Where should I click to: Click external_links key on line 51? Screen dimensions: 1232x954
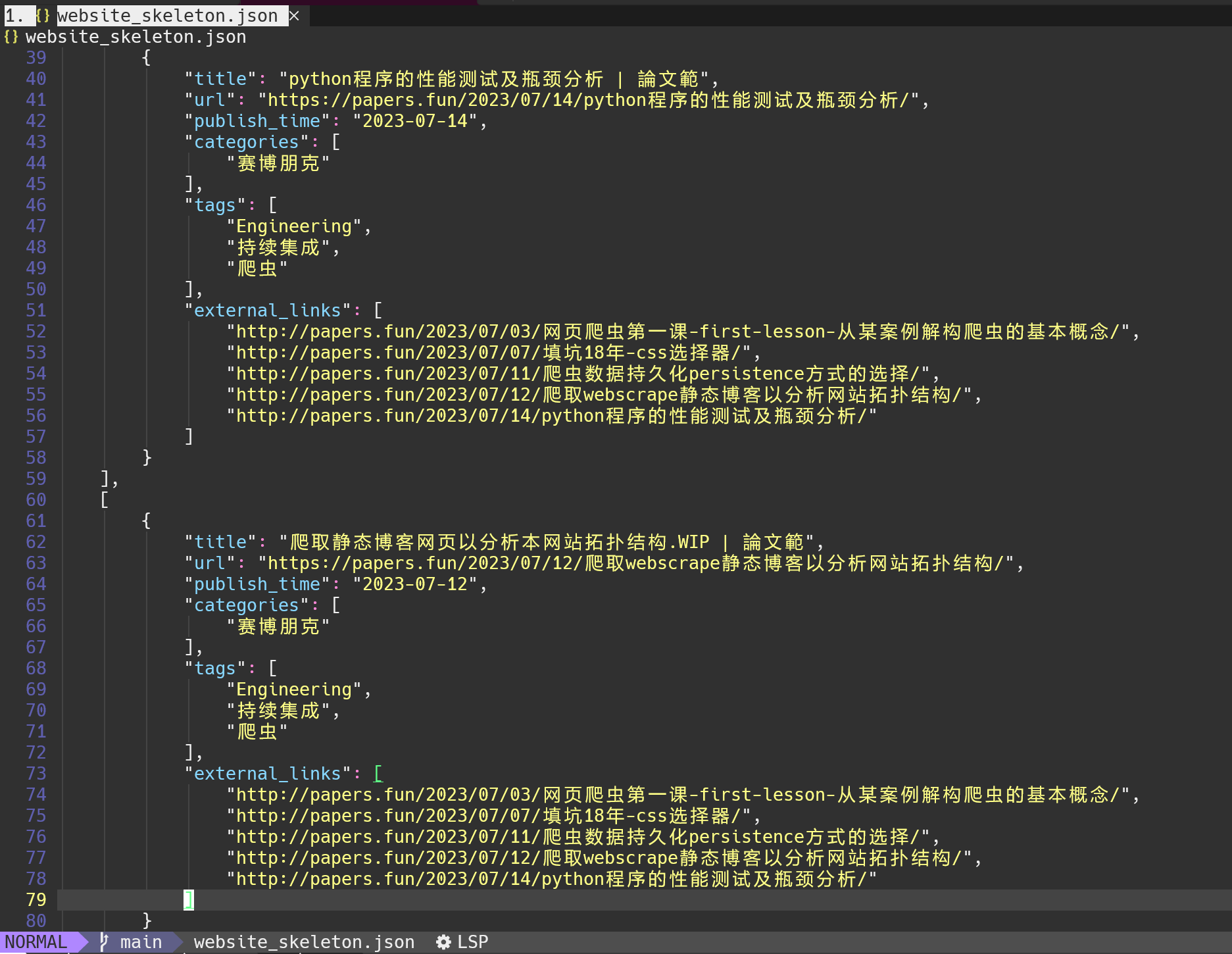(268, 311)
